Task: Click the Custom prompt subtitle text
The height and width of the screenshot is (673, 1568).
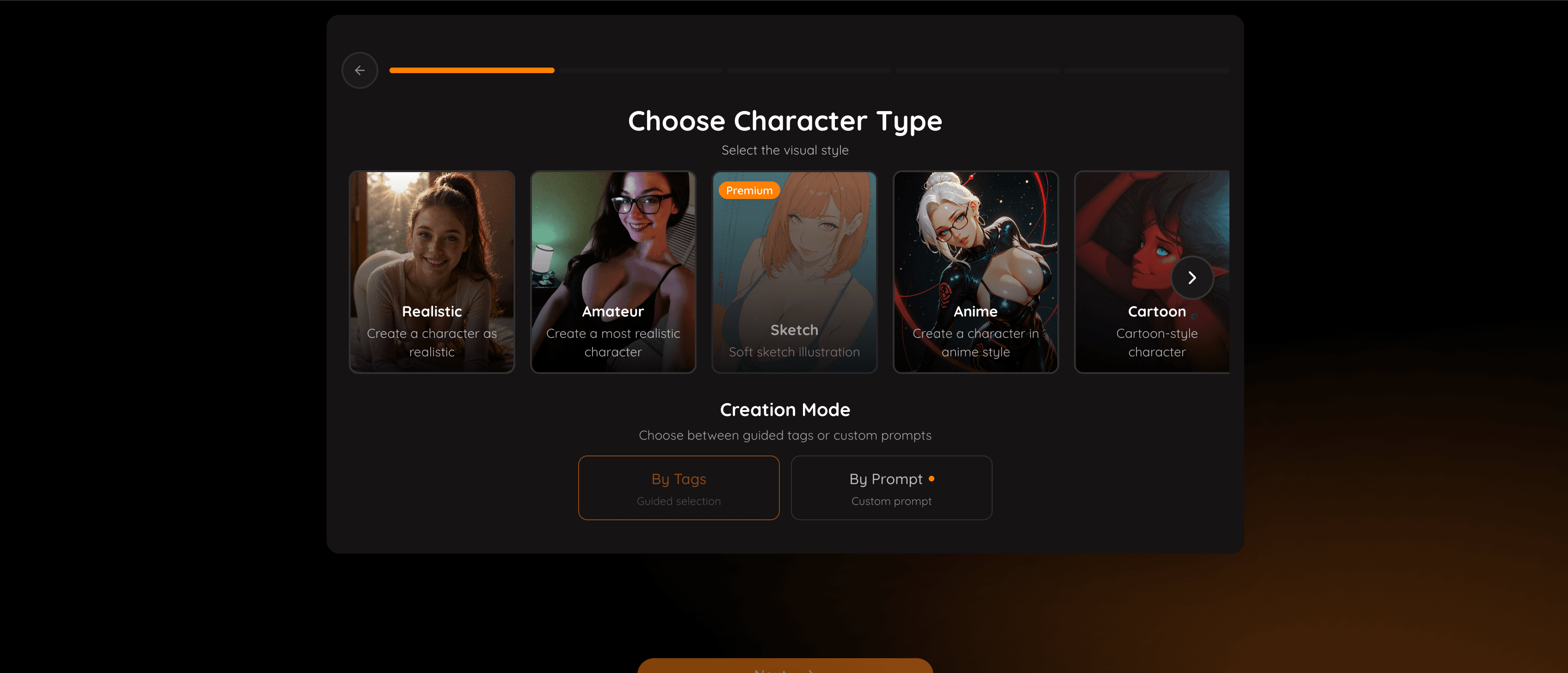Action: 891,501
